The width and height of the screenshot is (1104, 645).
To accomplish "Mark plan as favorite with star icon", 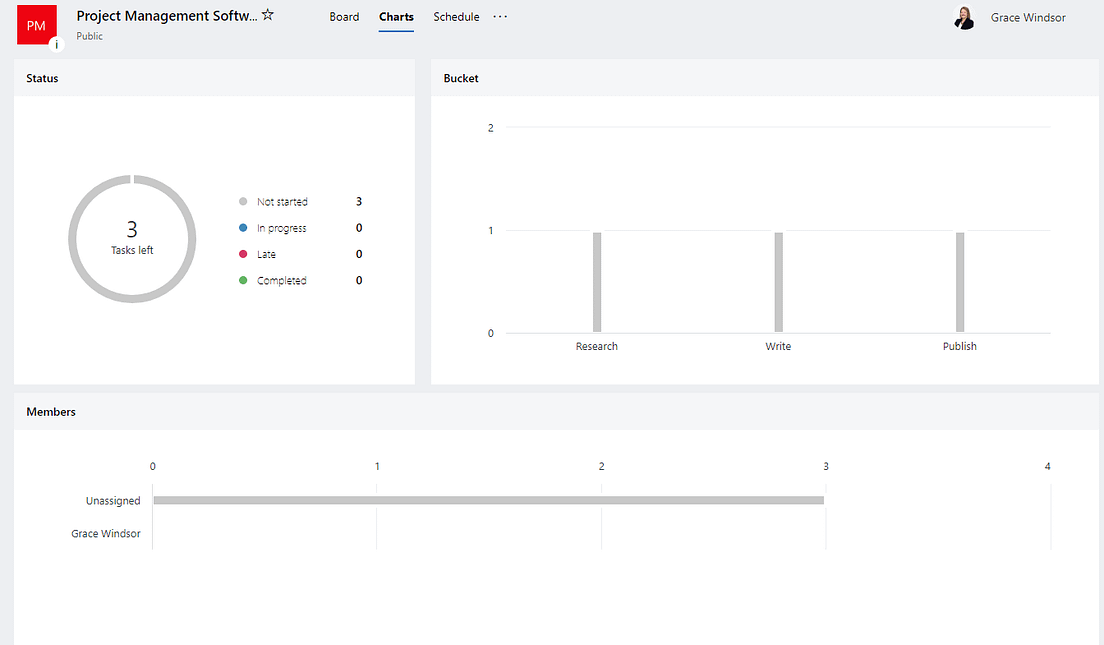I will 268,15.
